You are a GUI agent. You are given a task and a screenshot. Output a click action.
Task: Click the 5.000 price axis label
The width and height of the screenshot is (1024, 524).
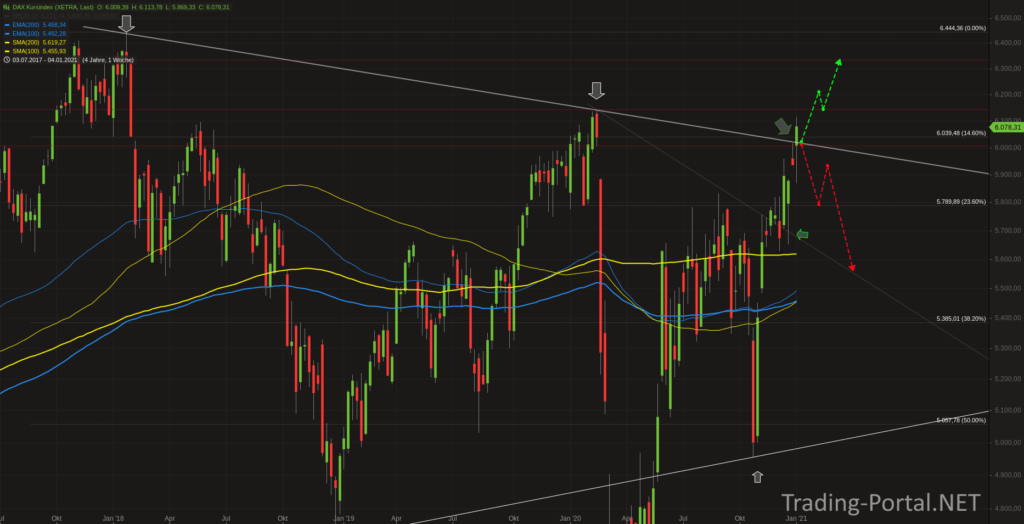point(1009,442)
